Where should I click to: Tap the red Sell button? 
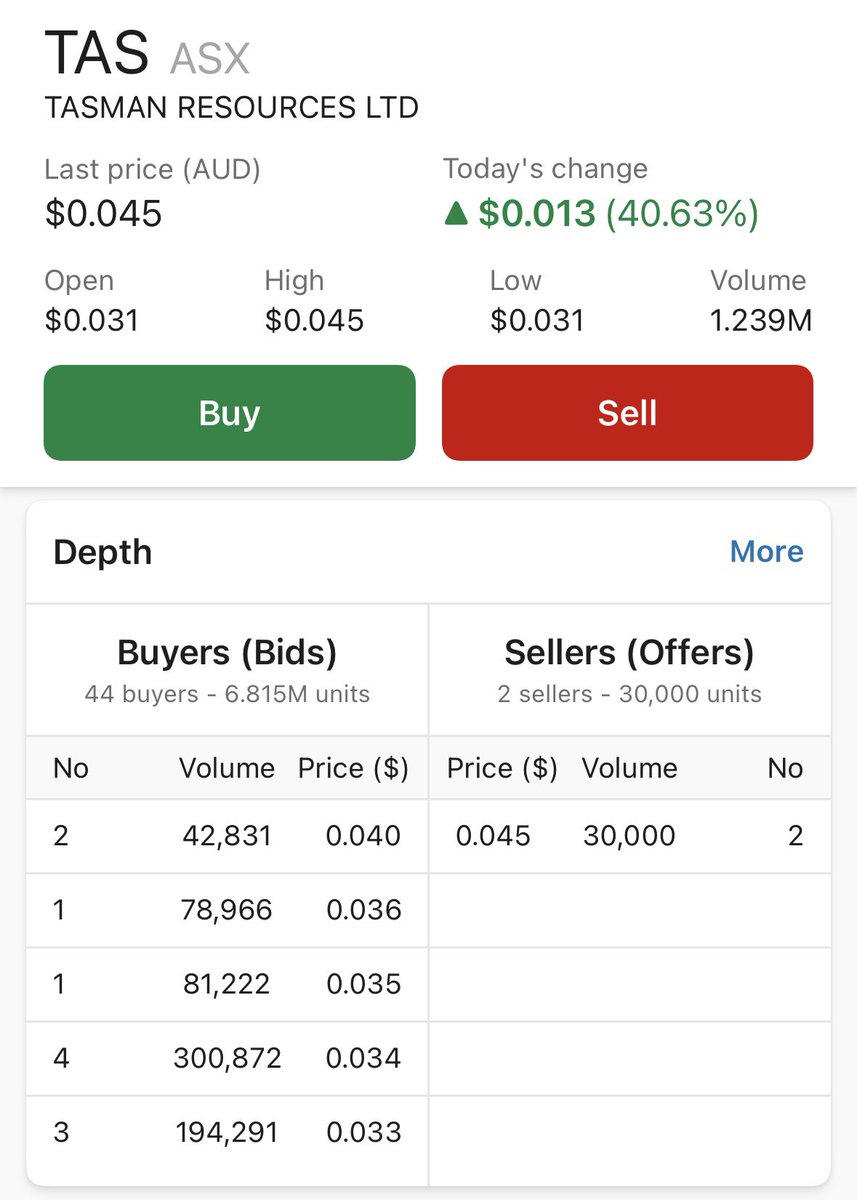click(627, 413)
